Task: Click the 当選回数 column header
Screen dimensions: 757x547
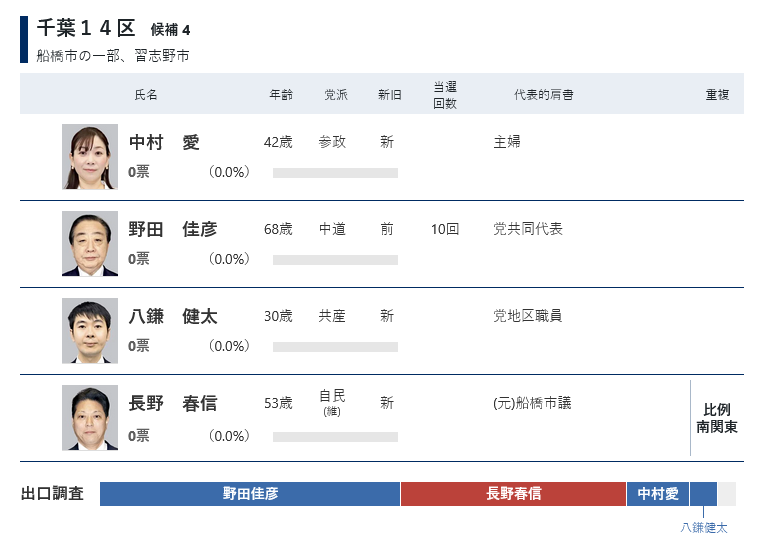Action: [445, 95]
